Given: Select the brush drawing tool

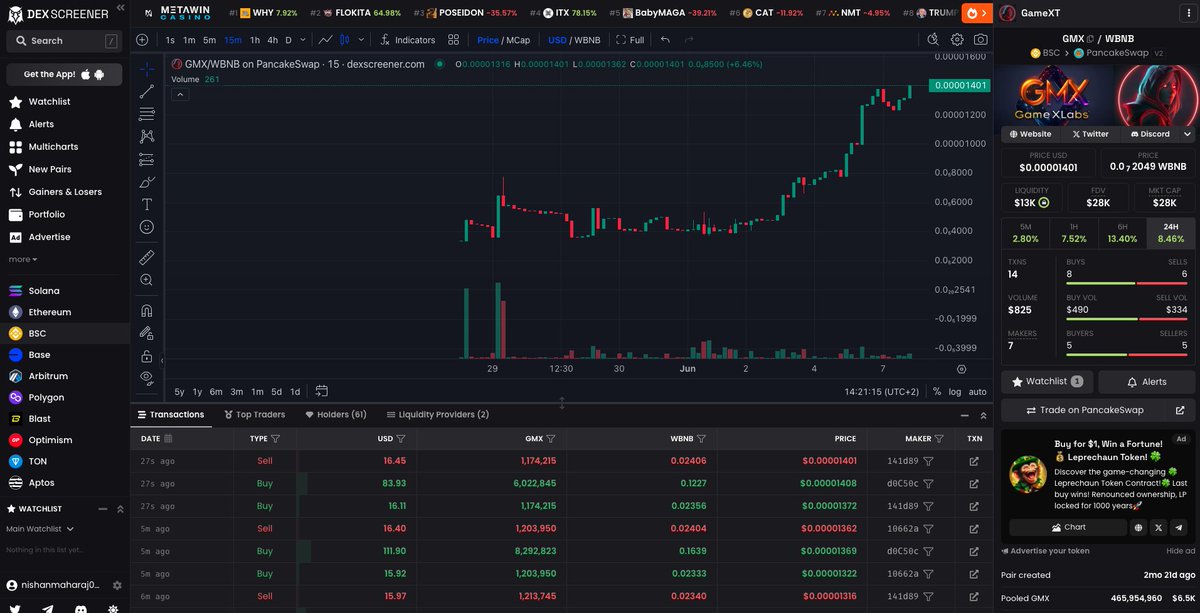Looking at the screenshot, I should coord(147,182).
